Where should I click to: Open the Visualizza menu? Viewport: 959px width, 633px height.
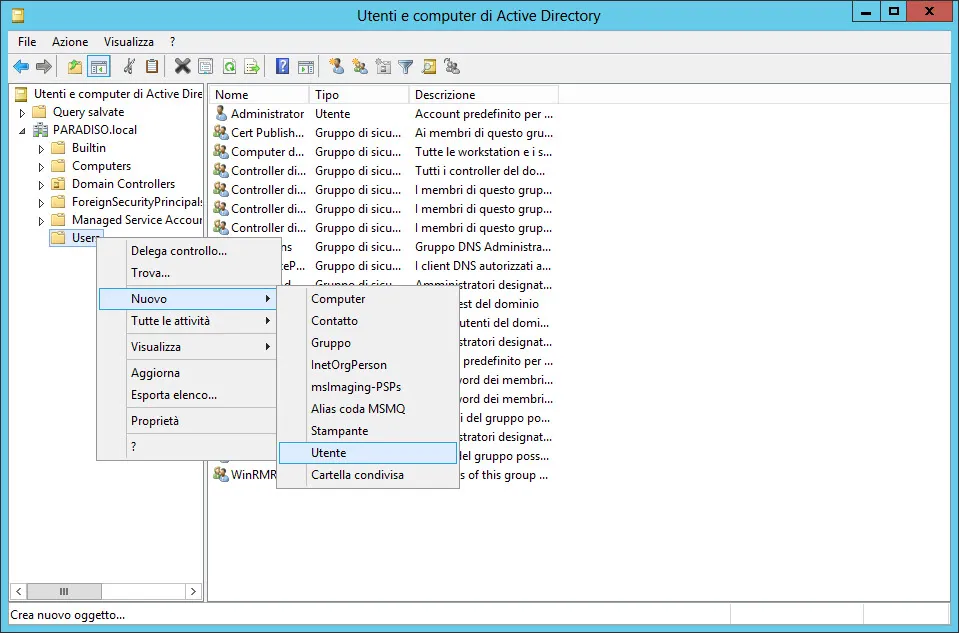130,42
